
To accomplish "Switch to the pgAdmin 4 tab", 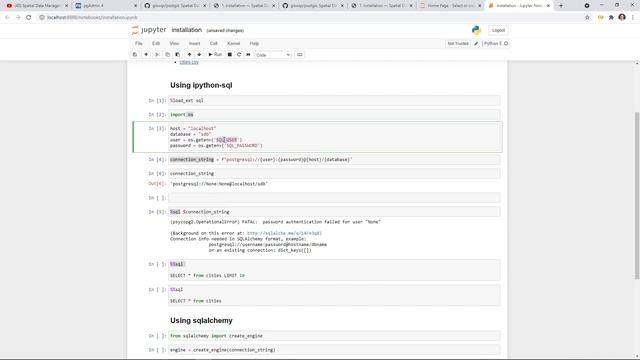I will click(106, 6).
